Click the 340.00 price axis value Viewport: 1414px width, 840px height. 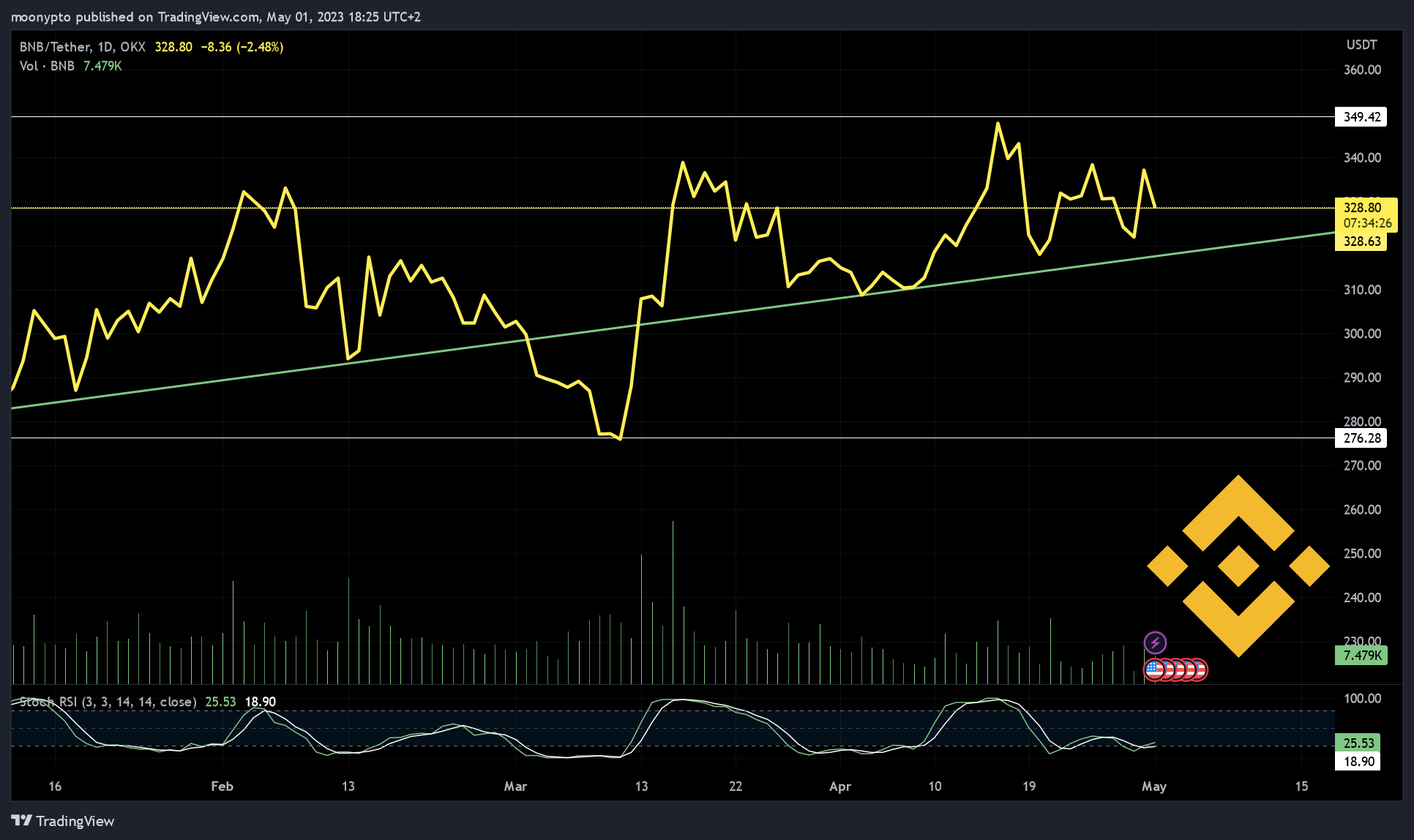pos(1362,158)
